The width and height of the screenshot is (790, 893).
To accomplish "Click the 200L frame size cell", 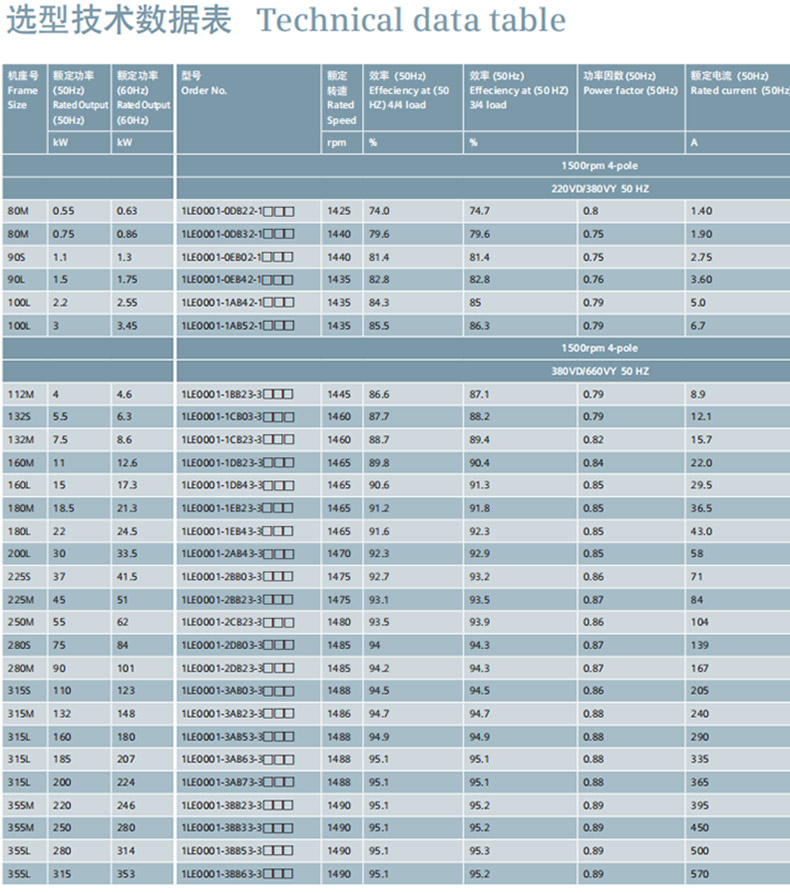I will (19, 553).
